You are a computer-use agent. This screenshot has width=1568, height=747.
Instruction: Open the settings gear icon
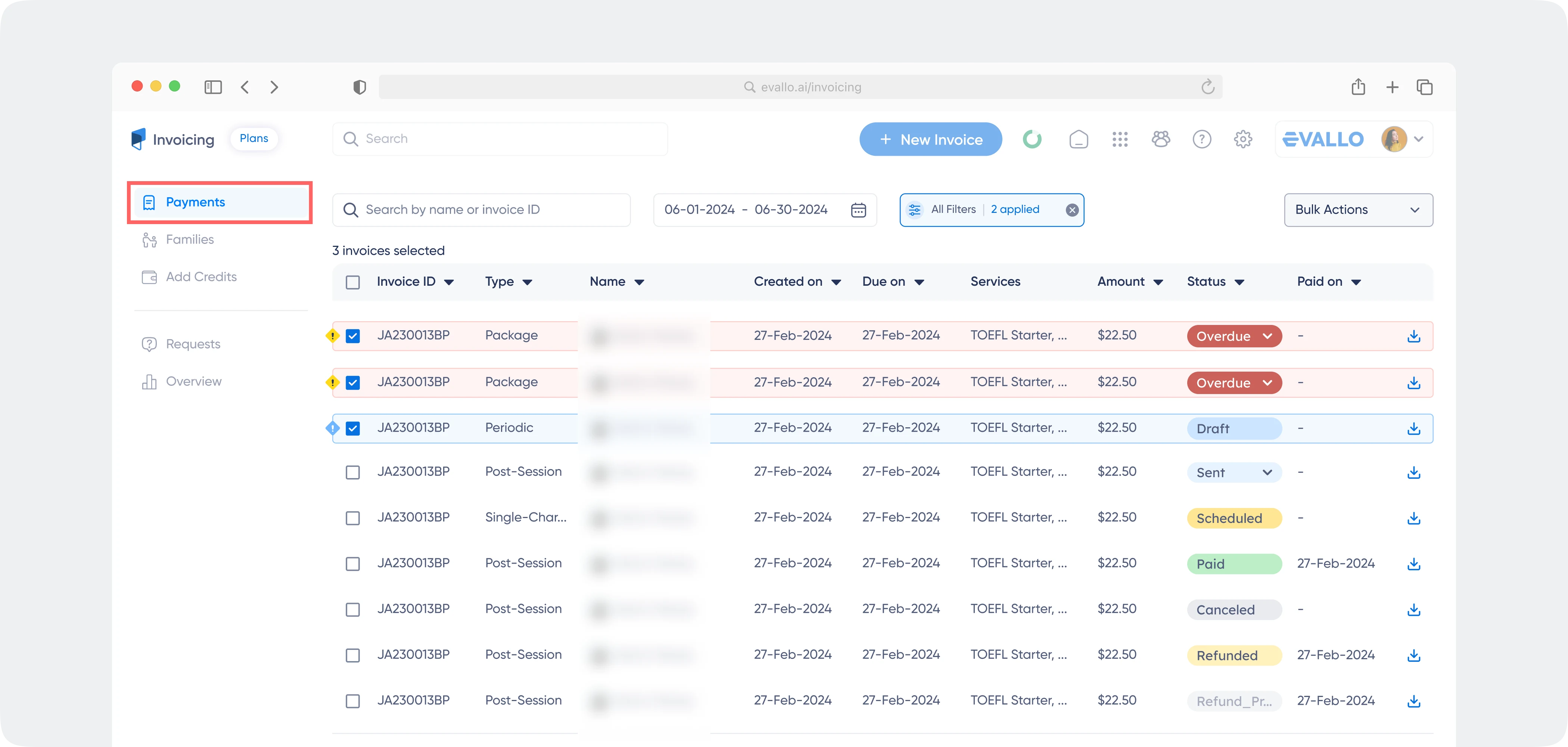tap(1242, 139)
